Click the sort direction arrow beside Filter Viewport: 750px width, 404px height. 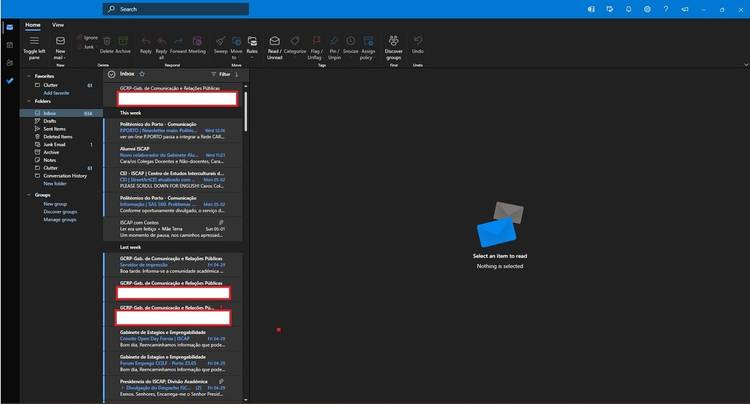click(x=237, y=74)
